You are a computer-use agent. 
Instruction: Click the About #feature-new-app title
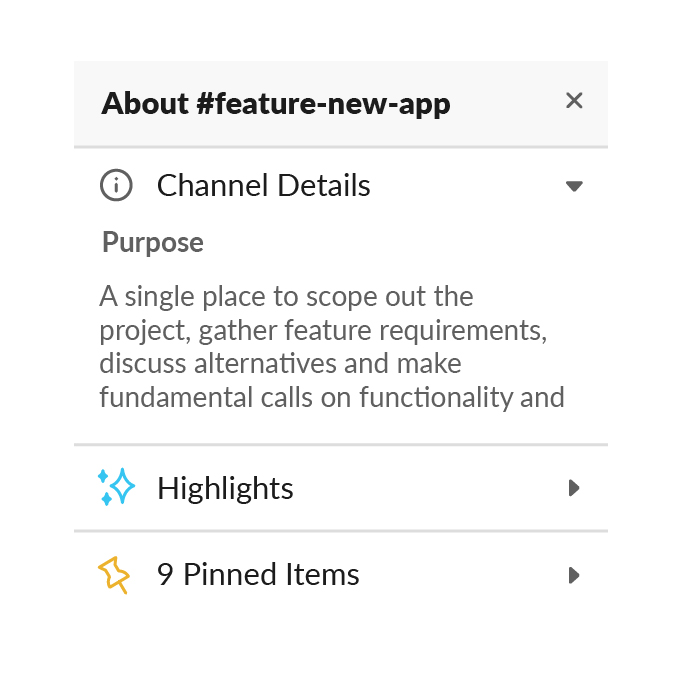276,104
